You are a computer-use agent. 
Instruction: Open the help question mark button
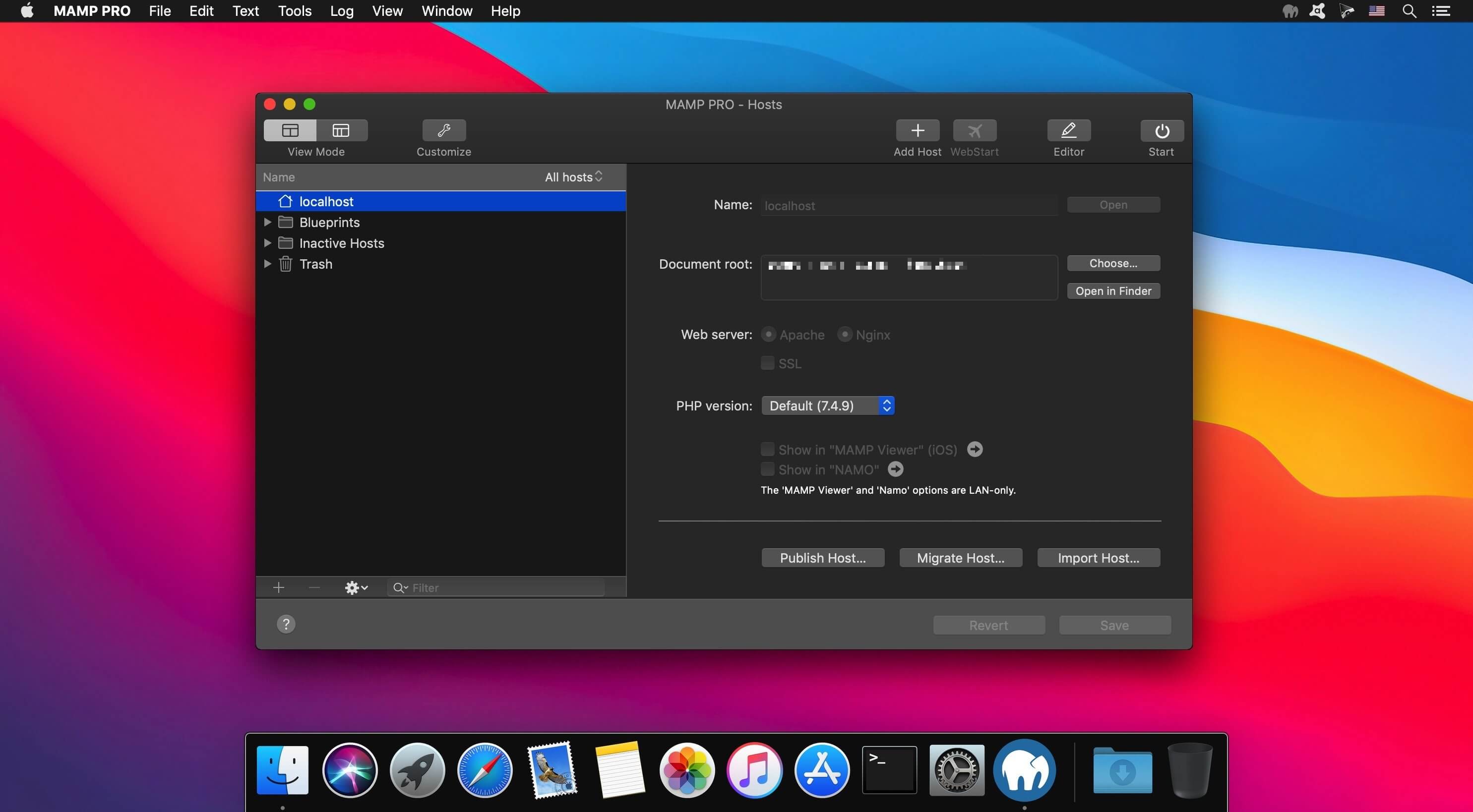pyautogui.click(x=286, y=624)
